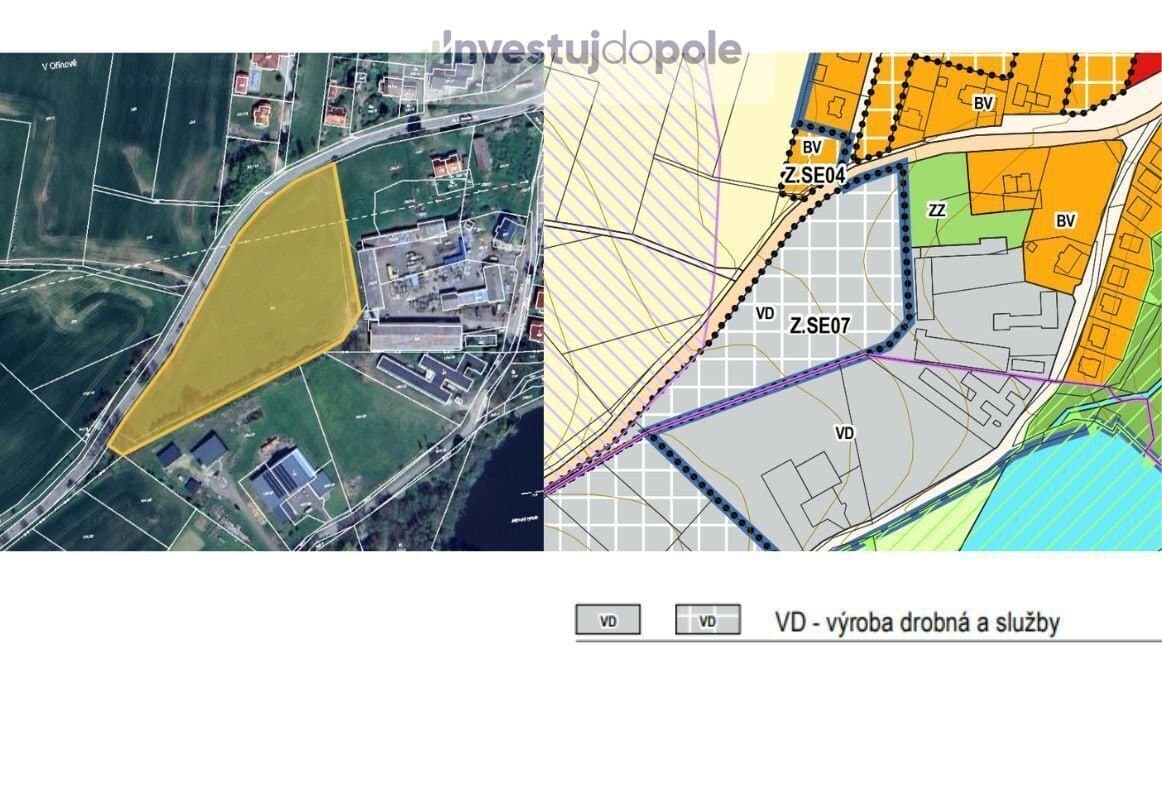Click the solid gray VD legend swatch

(607, 621)
